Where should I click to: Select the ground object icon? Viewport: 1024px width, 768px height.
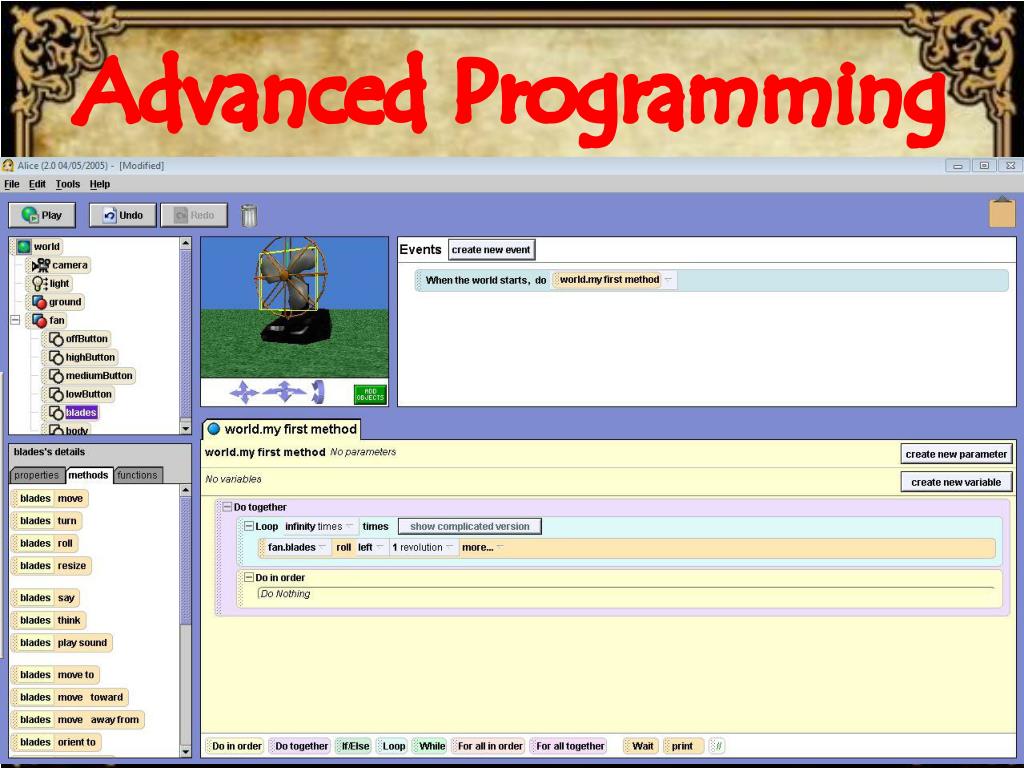(39, 302)
